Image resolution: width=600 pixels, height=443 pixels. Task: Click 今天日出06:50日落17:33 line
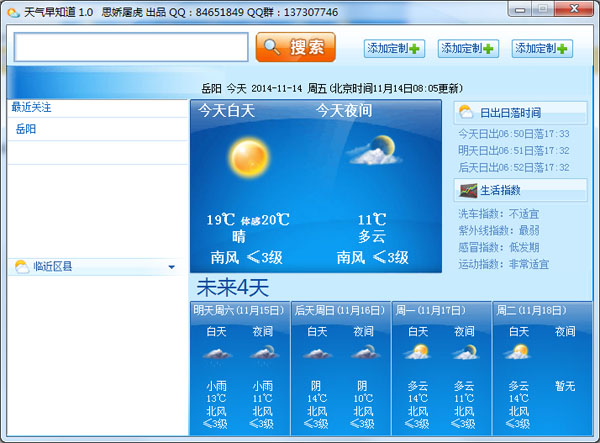pos(514,134)
